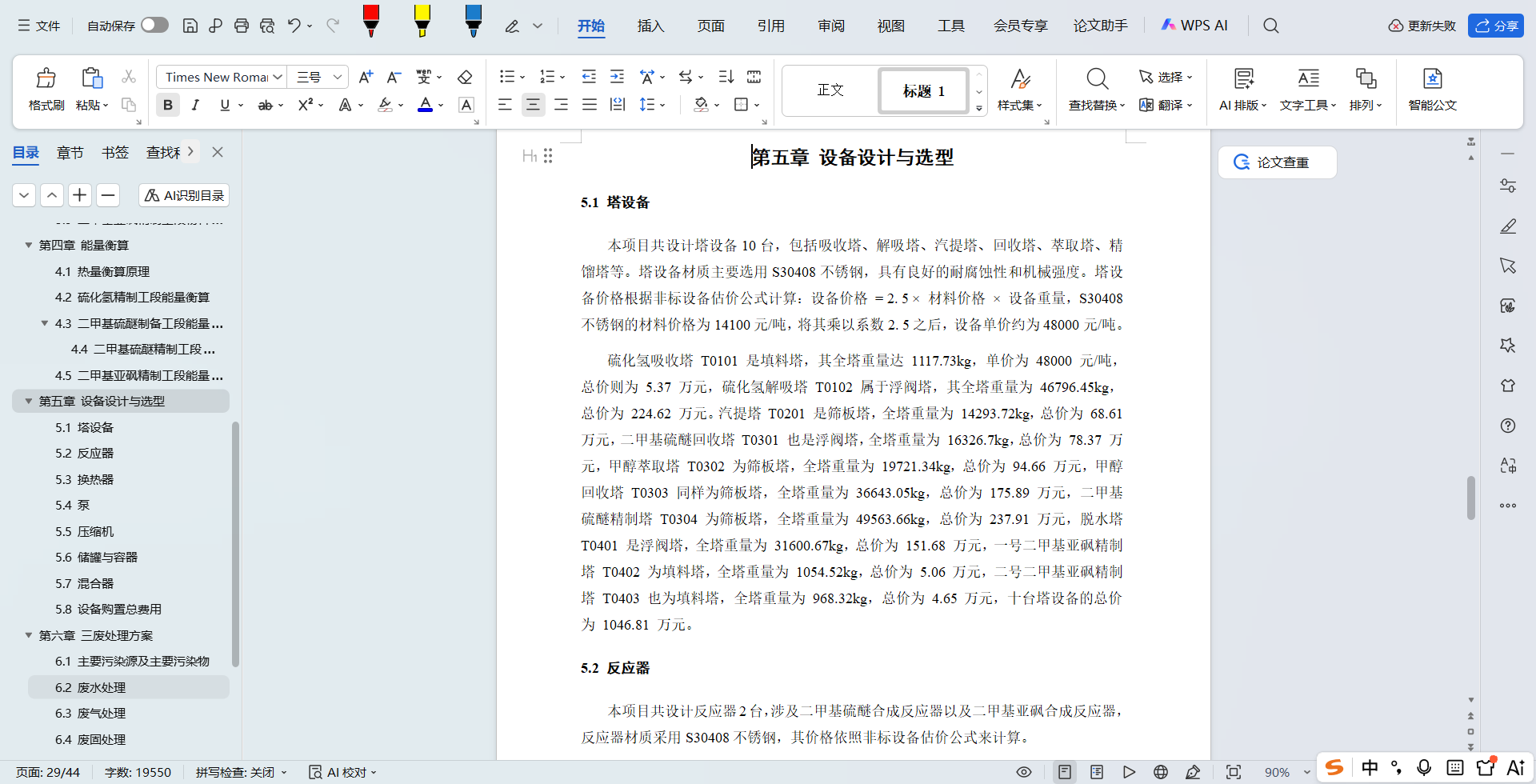Set paragraph alignment to justify
Screen dimensions: 1536x784
click(x=590, y=105)
